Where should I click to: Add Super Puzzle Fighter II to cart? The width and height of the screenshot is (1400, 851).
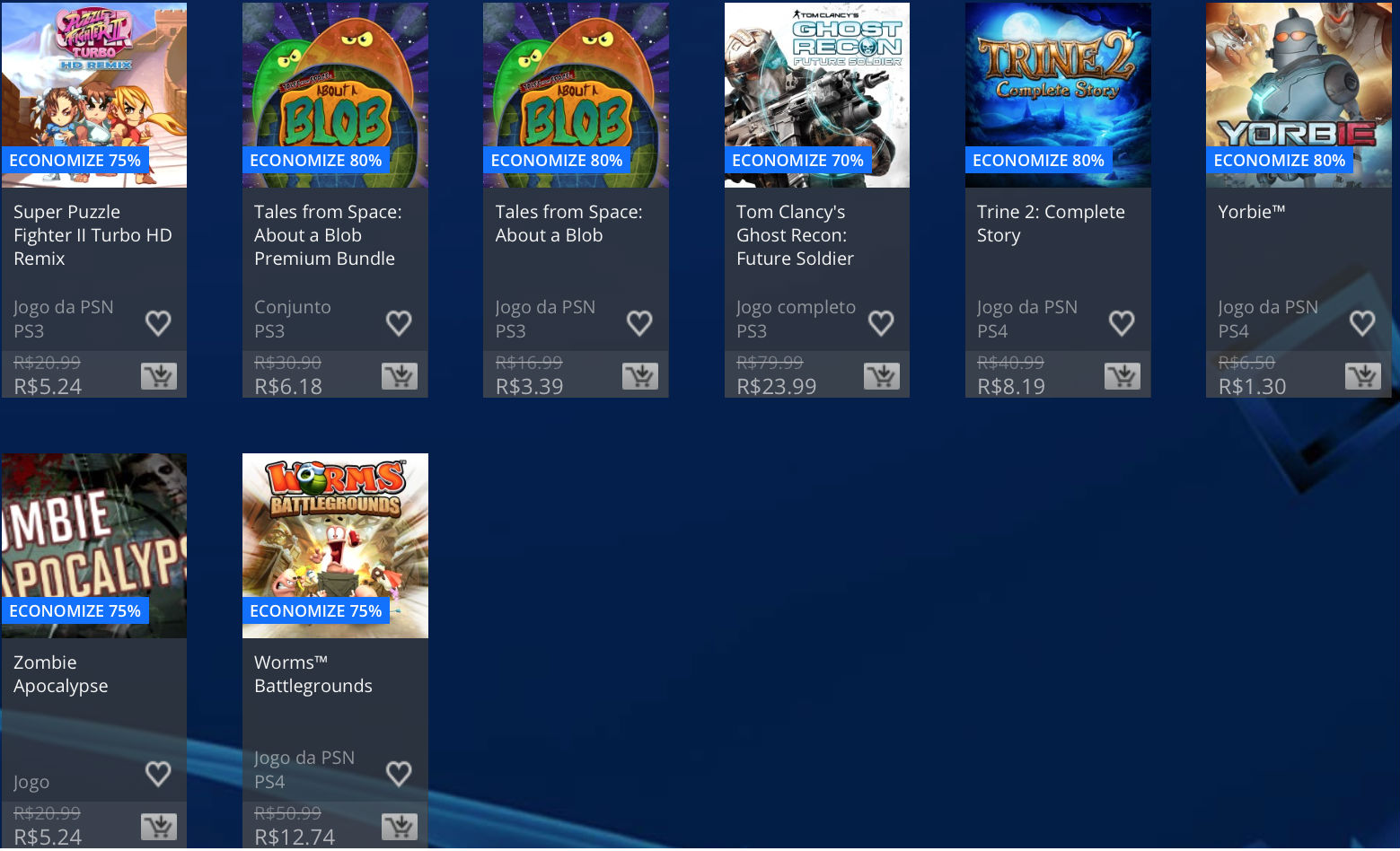tap(159, 376)
